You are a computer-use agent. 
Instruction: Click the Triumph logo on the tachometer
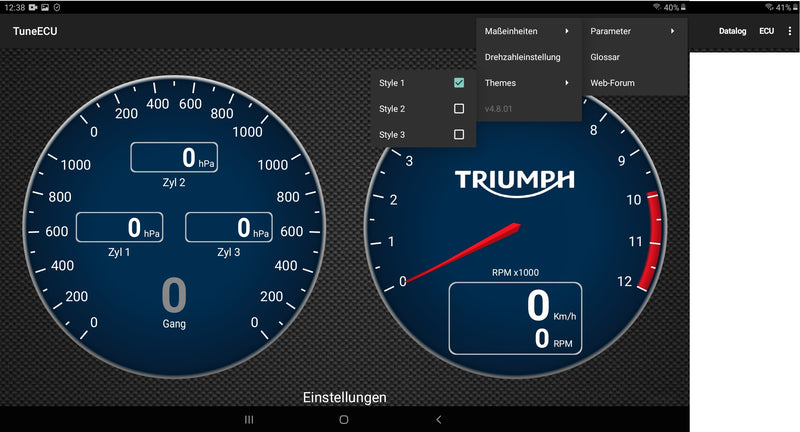point(515,180)
